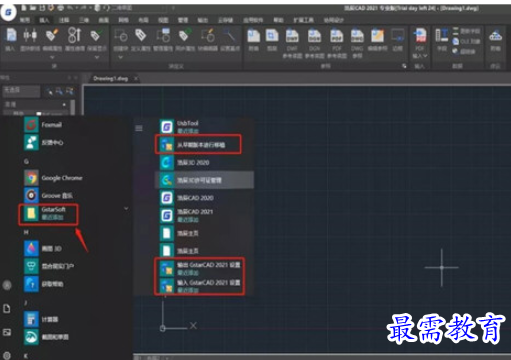Screen dimensions: 511x360
Task: Click the last icon at ribbon's right end
Action: pos(495,35)
